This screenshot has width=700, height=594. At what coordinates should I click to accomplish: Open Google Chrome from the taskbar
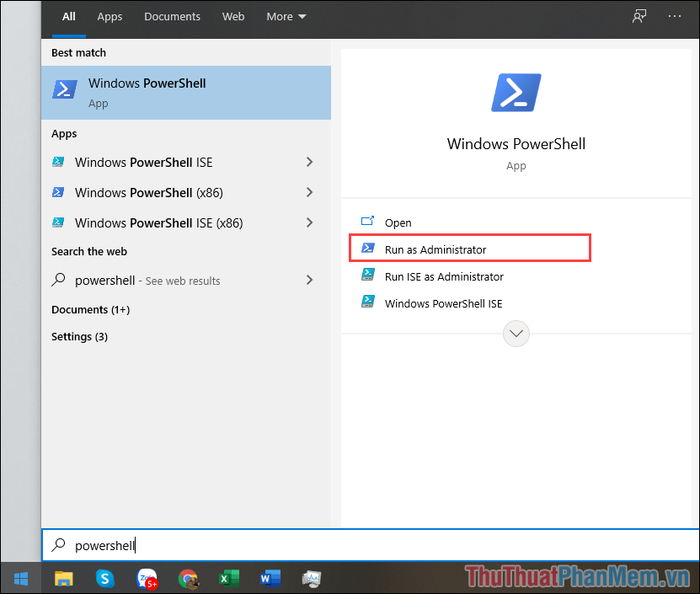tap(188, 577)
